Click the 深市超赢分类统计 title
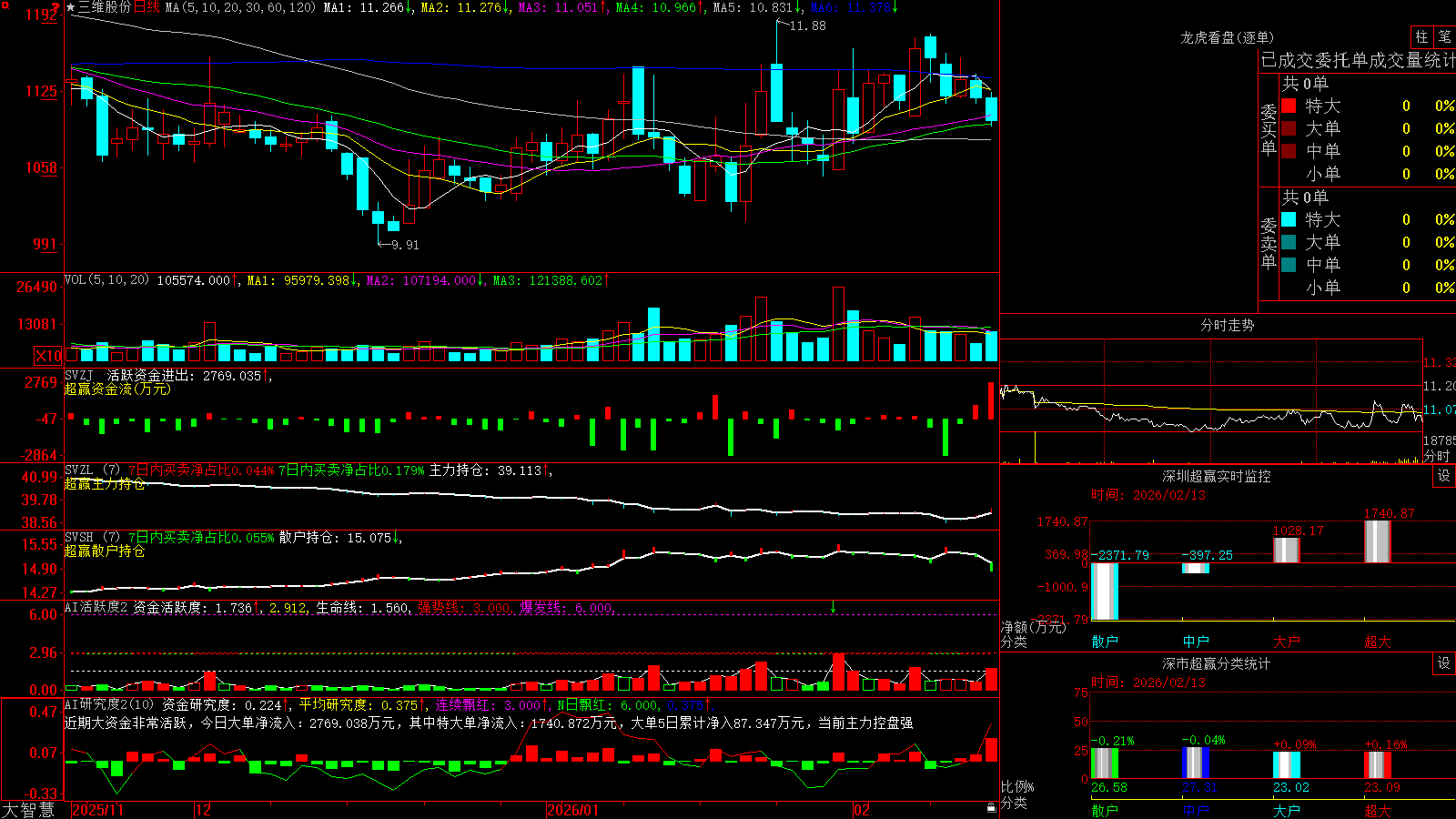Screen dimensions: 1456x819 pos(1217,663)
